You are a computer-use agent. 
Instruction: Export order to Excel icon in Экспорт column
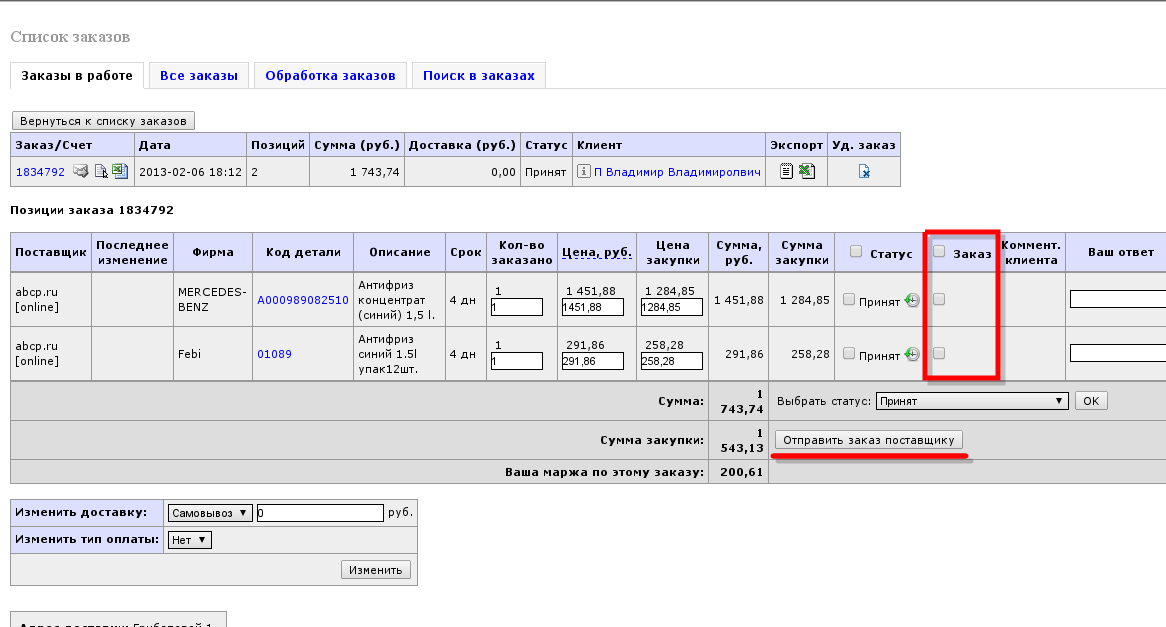tap(807, 171)
